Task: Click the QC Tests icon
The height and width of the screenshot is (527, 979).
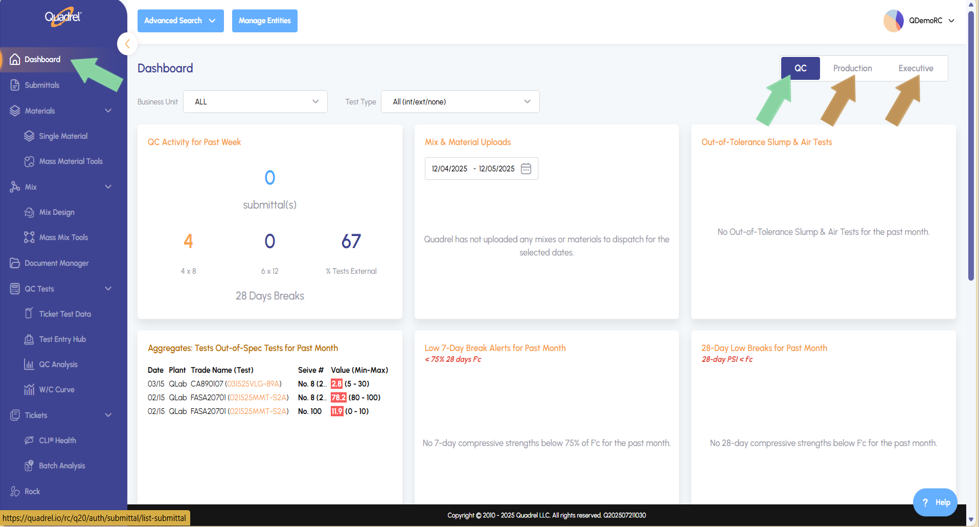Action: pos(14,288)
